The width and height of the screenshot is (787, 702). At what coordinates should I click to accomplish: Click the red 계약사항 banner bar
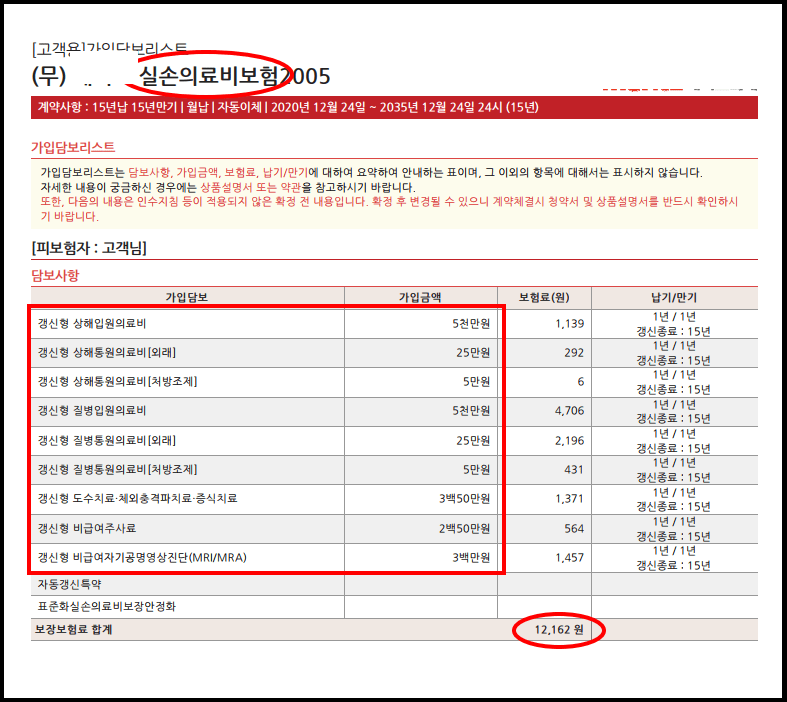pyautogui.click(x=394, y=107)
